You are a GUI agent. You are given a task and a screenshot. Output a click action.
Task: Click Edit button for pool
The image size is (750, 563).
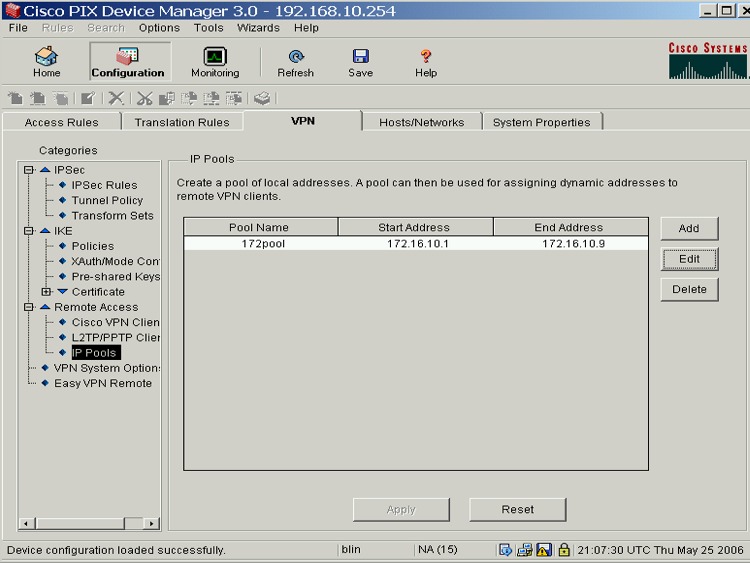(x=689, y=259)
